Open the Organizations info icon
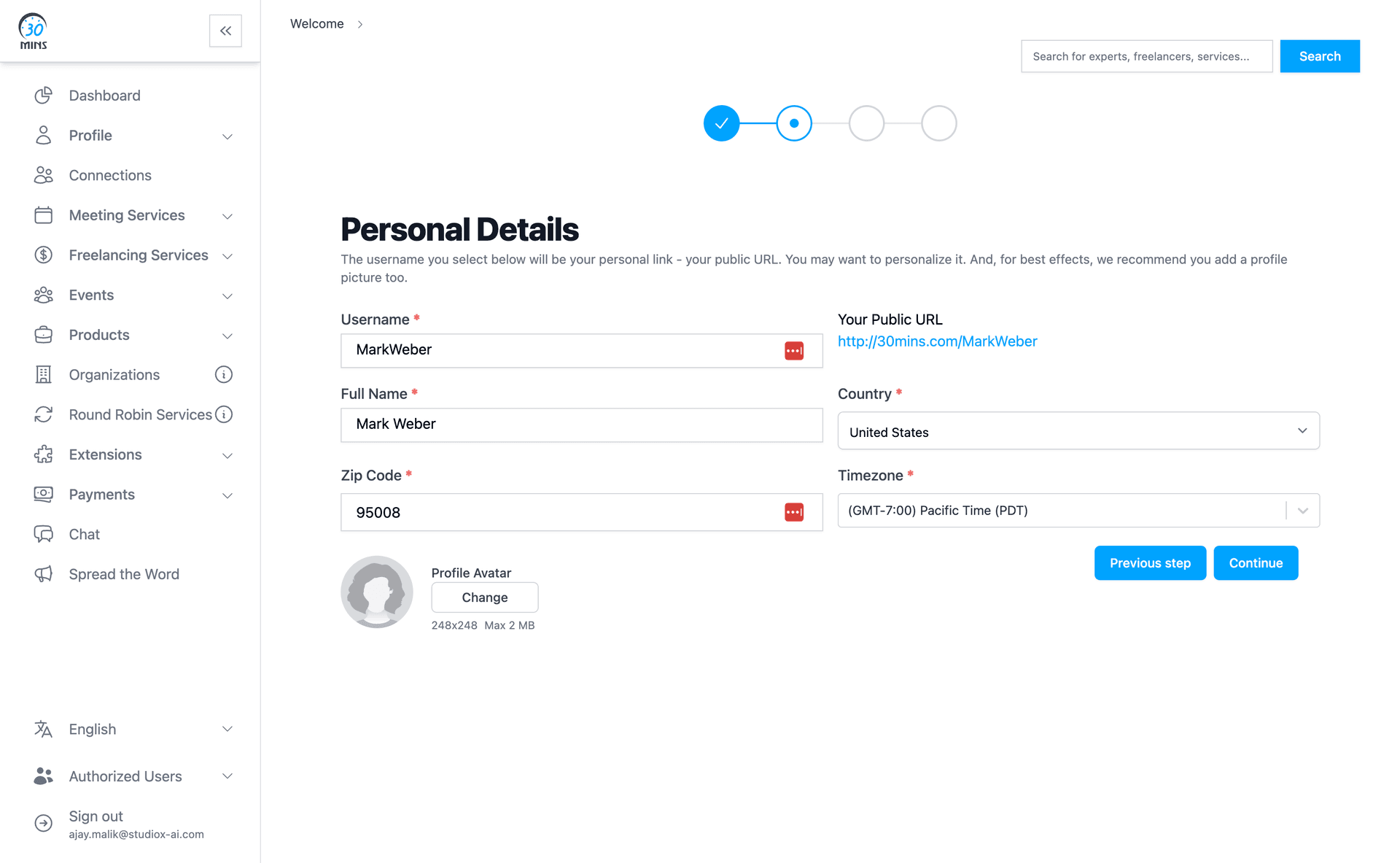Viewport: 1400px width, 863px height. point(224,374)
